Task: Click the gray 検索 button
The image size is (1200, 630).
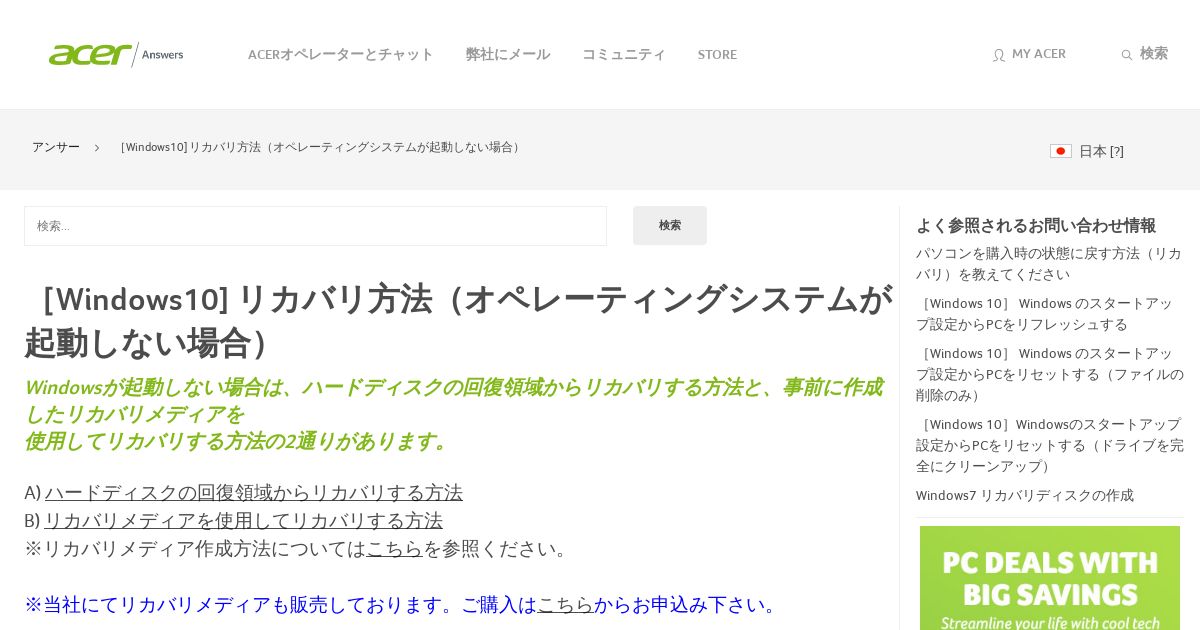Action: point(670,226)
